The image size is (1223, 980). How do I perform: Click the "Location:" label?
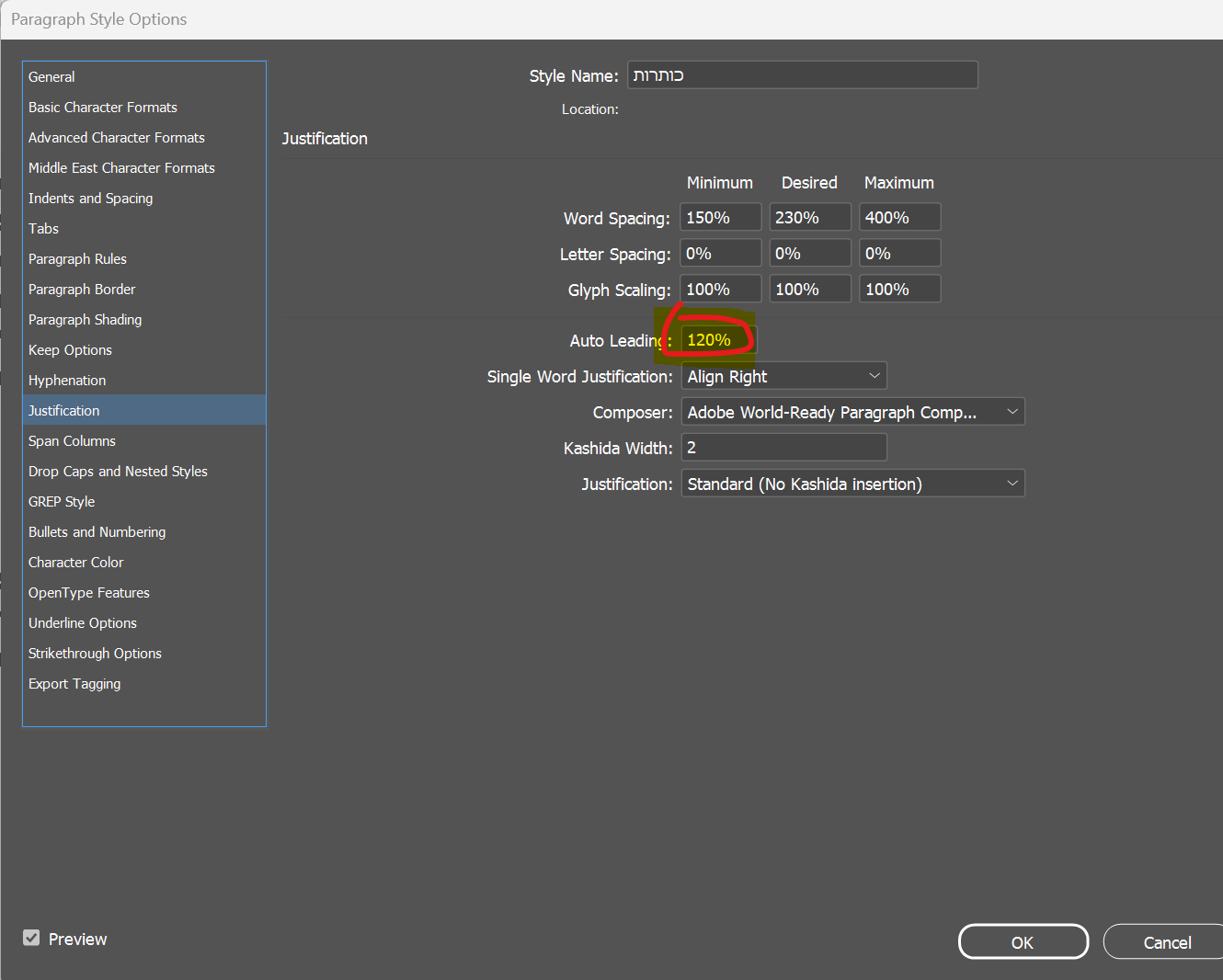[590, 109]
